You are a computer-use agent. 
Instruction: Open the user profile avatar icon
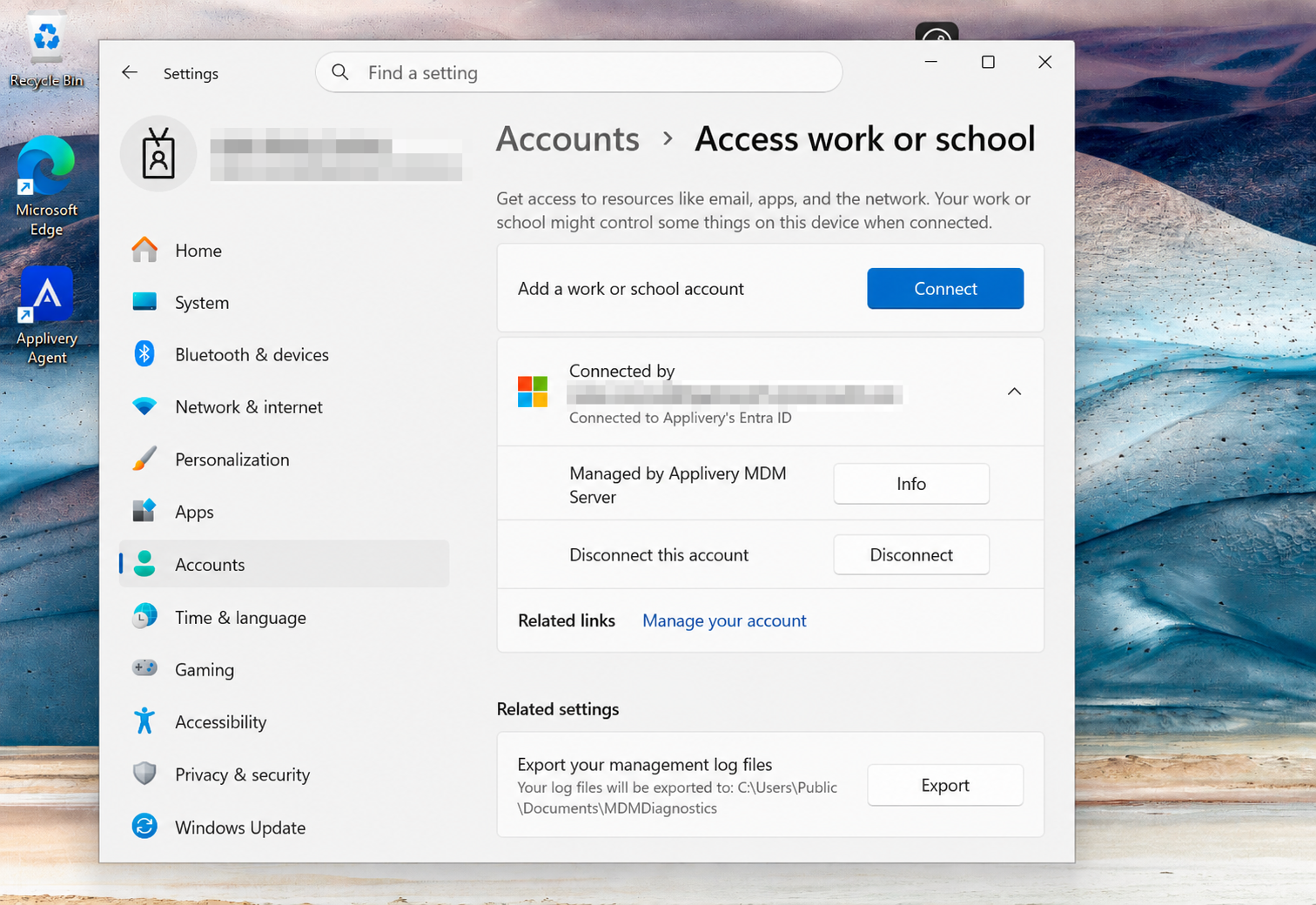pos(158,154)
